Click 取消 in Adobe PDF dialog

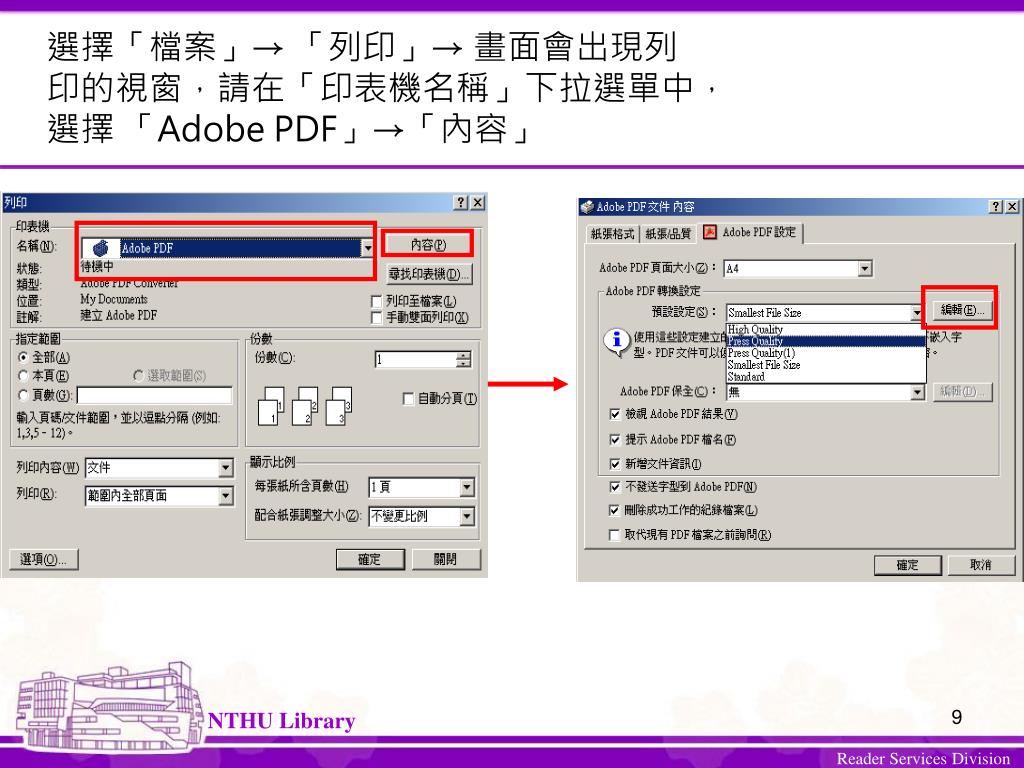pyautogui.click(x=981, y=565)
